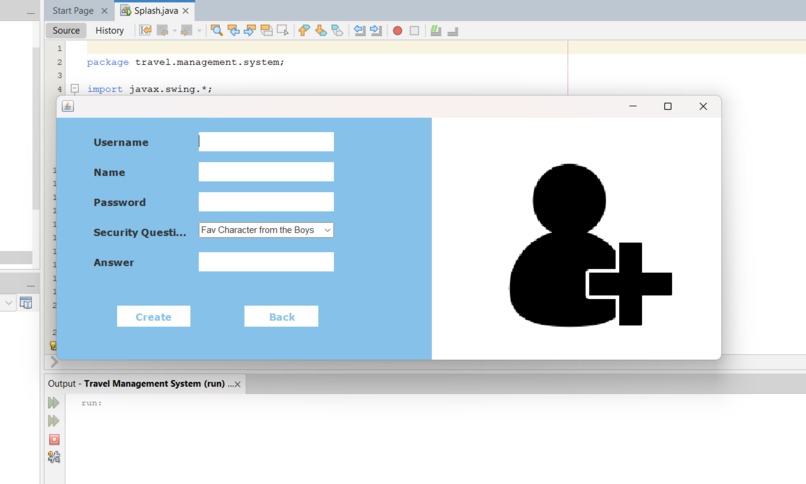Open the Start Page tab

(x=73, y=10)
